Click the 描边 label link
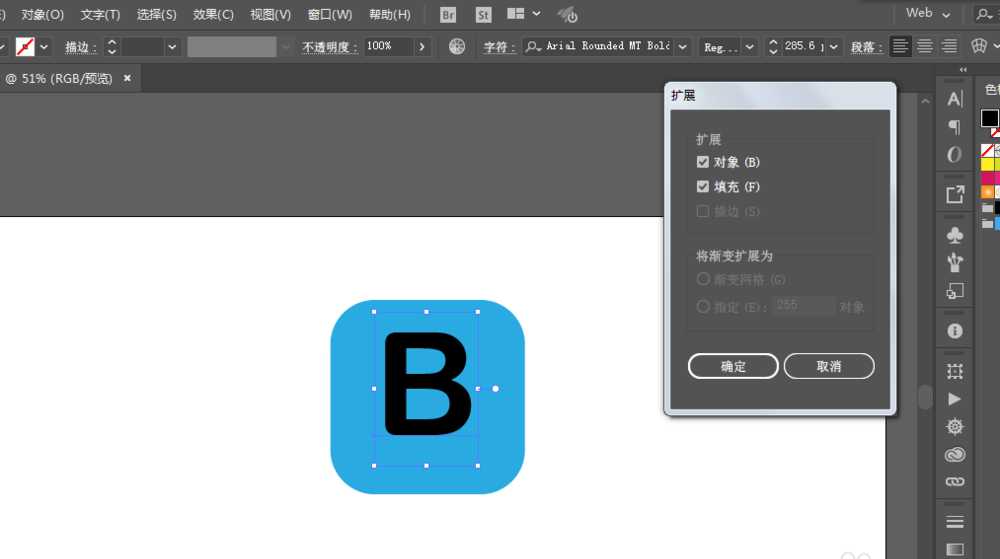Screen dimensions: 1000x559 [x=81, y=47]
